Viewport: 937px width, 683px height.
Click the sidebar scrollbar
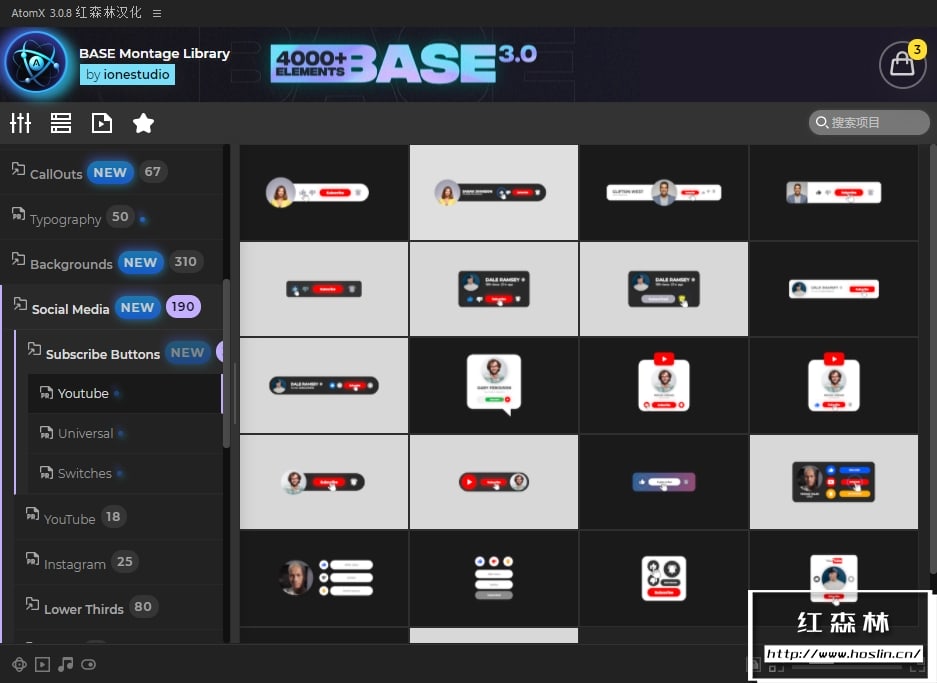[x=226, y=363]
